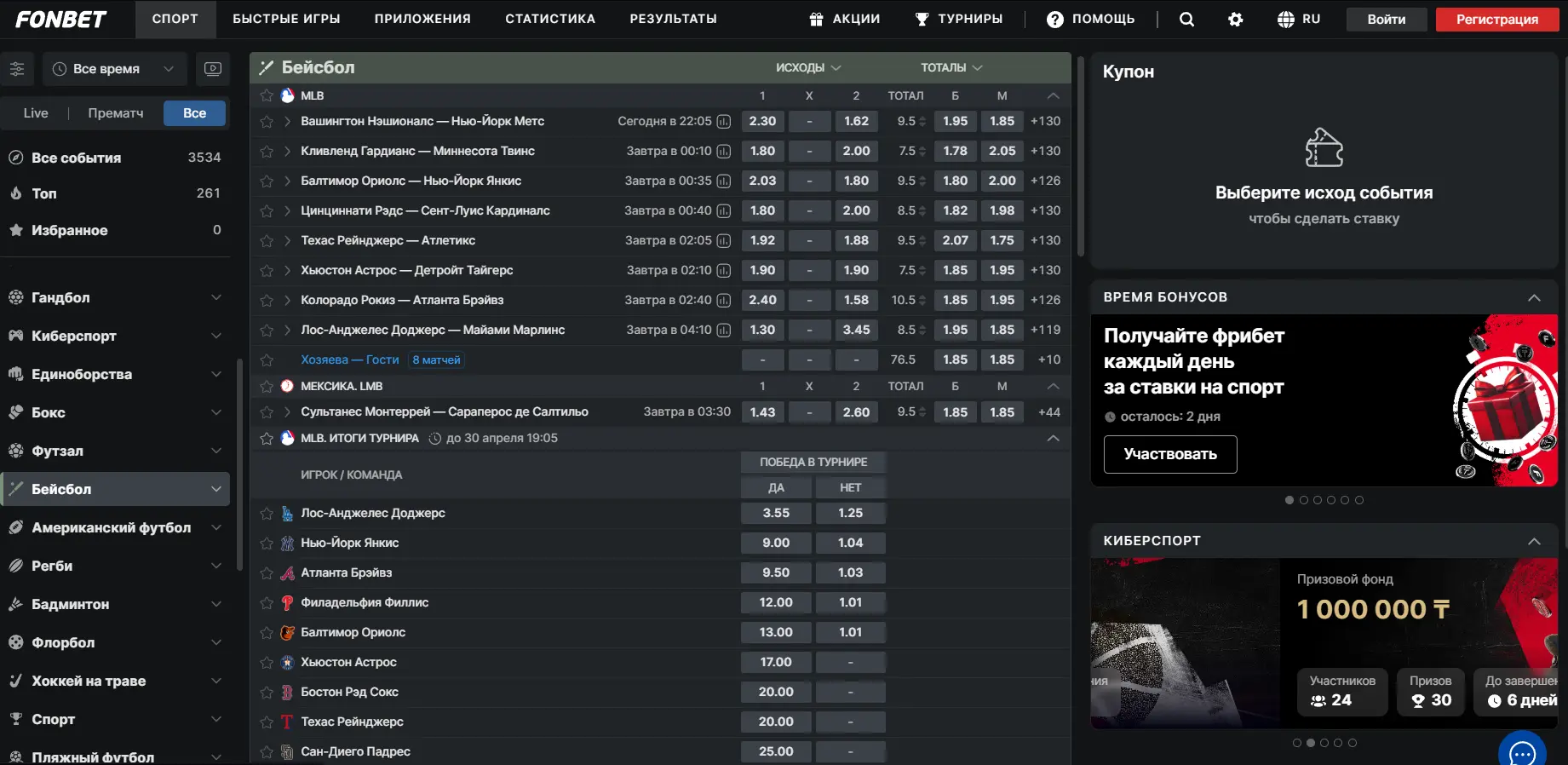This screenshot has height=765, width=1568.
Task: Bet 3.55 on Dodgers tournament win Да
Action: coord(776,514)
